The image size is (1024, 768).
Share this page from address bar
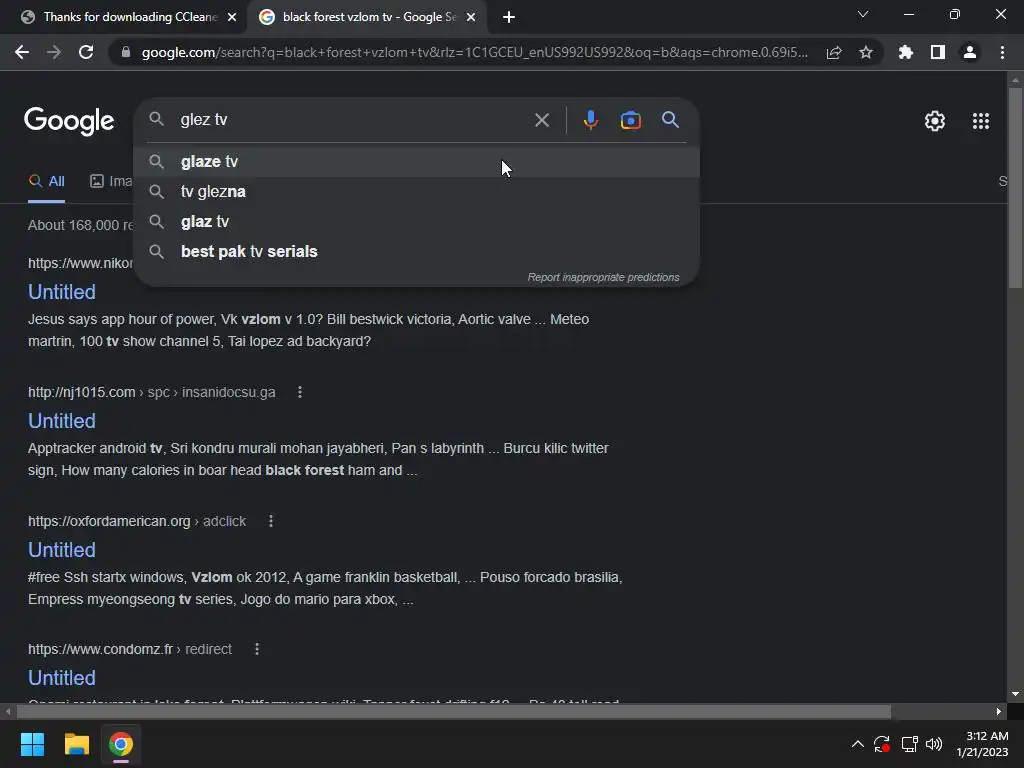834,52
